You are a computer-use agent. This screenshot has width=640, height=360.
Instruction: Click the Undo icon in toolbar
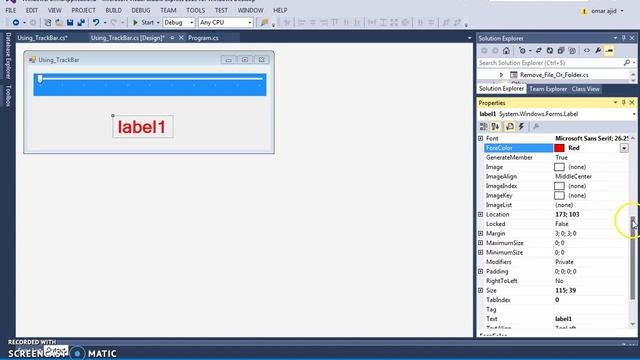[96, 22]
